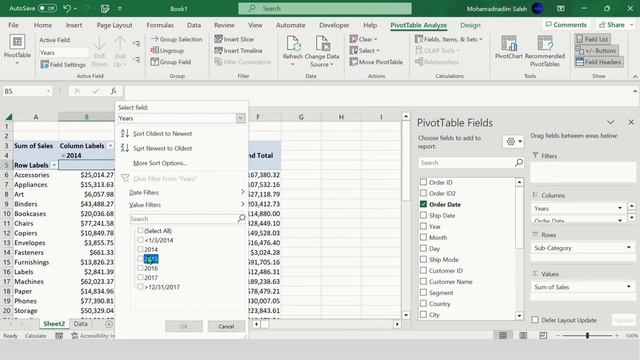Click Group Selection in ribbon
This screenshot has width=640, height=360.
[176, 39]
